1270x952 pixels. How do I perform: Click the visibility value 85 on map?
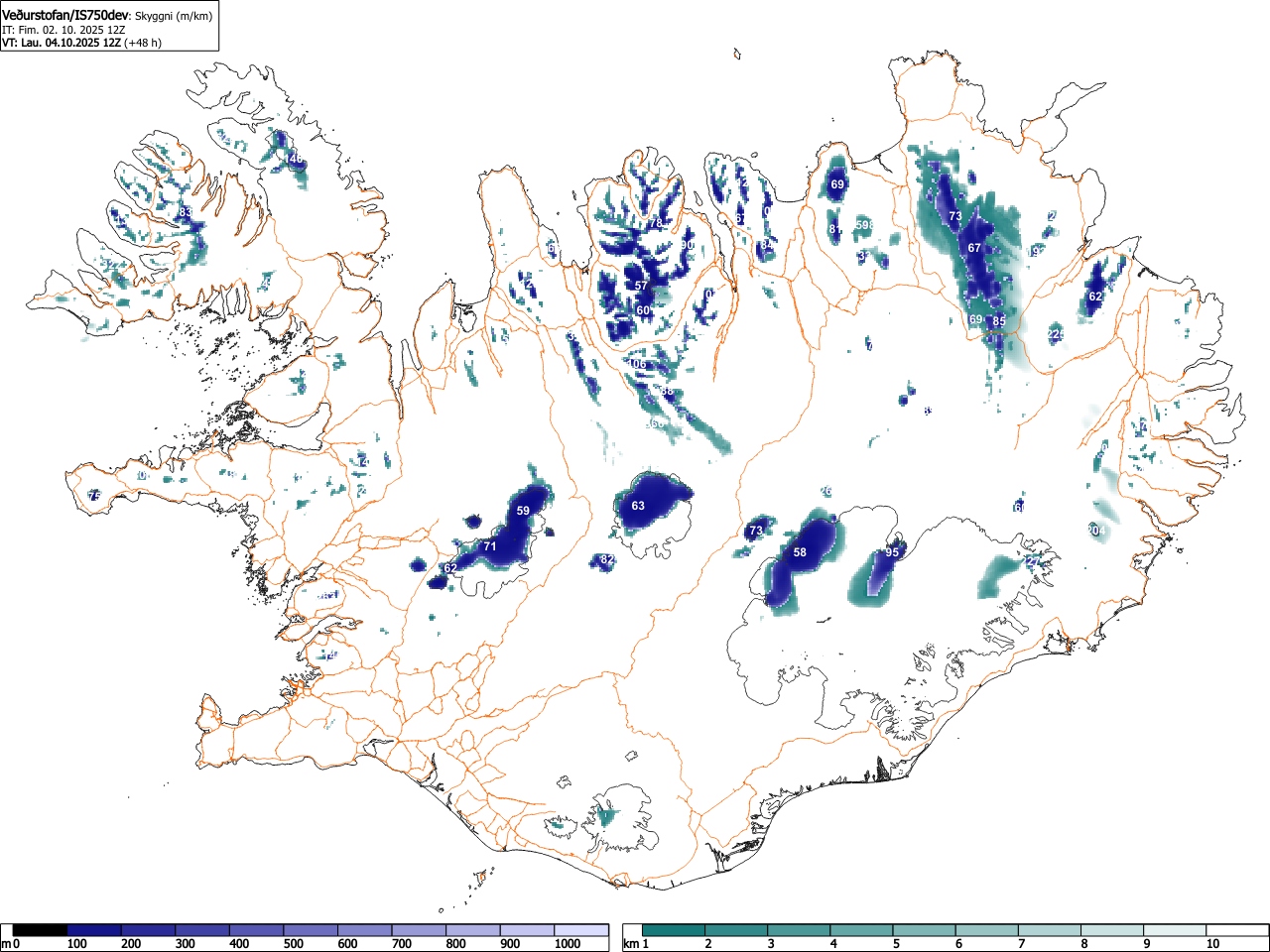pos(999,321)
